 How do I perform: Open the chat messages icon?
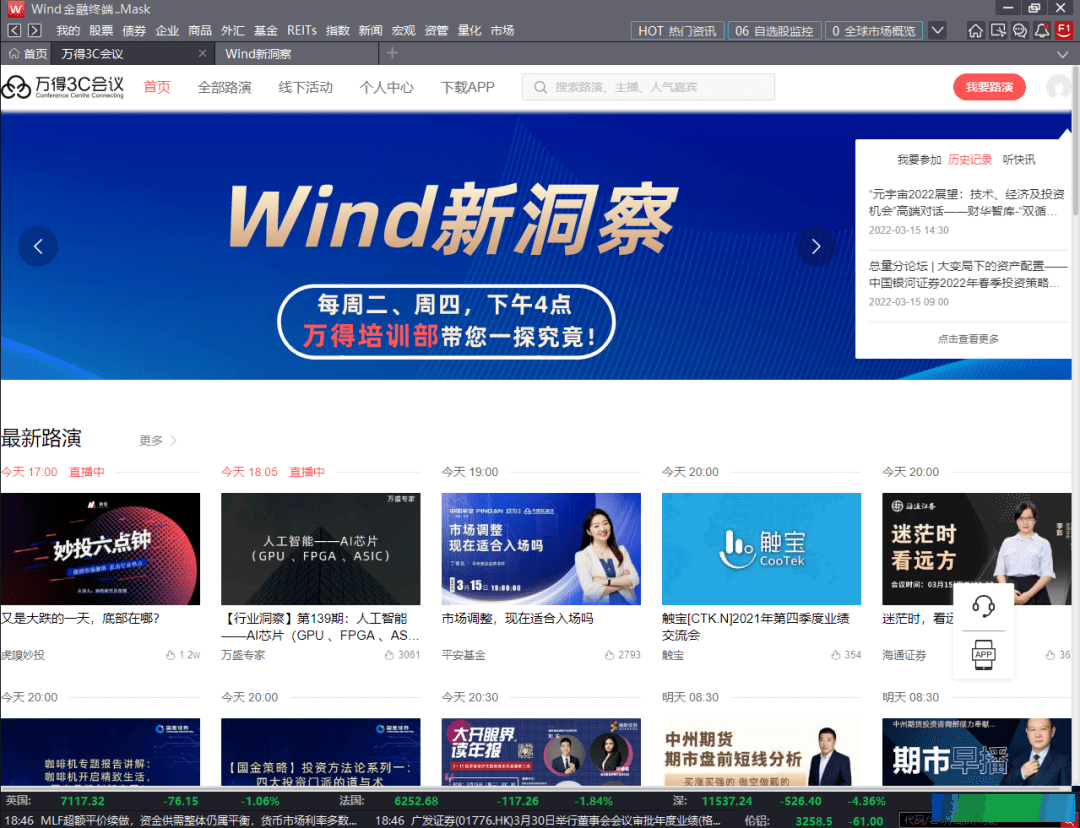1020,30
